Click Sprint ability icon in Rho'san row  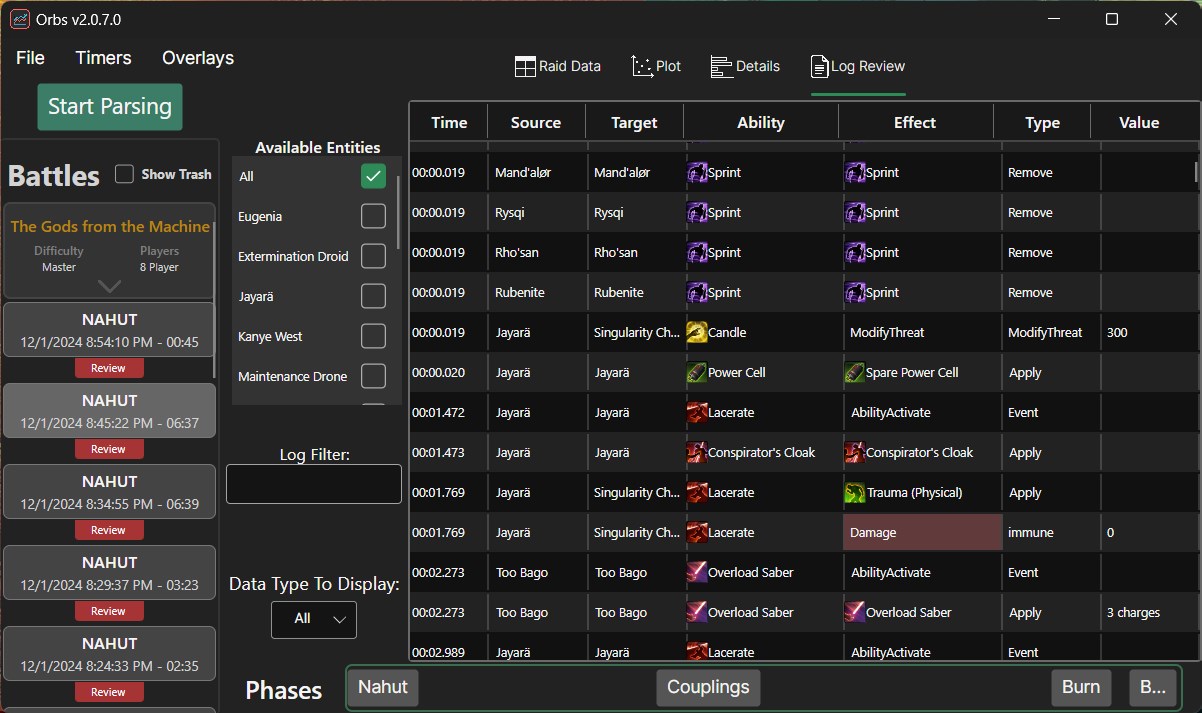click(697, 253)
